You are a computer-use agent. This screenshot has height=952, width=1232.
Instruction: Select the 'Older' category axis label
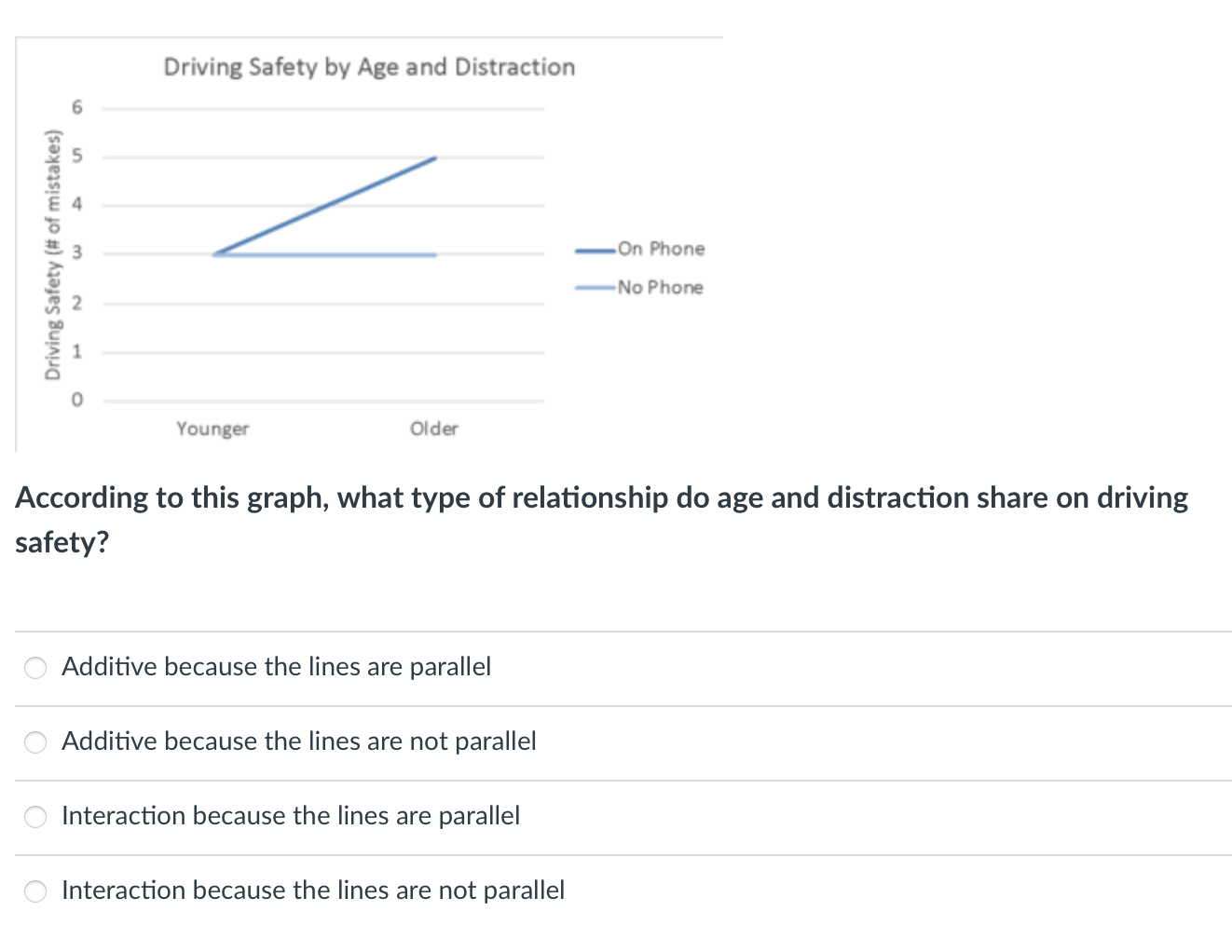[x=434, y=428]
